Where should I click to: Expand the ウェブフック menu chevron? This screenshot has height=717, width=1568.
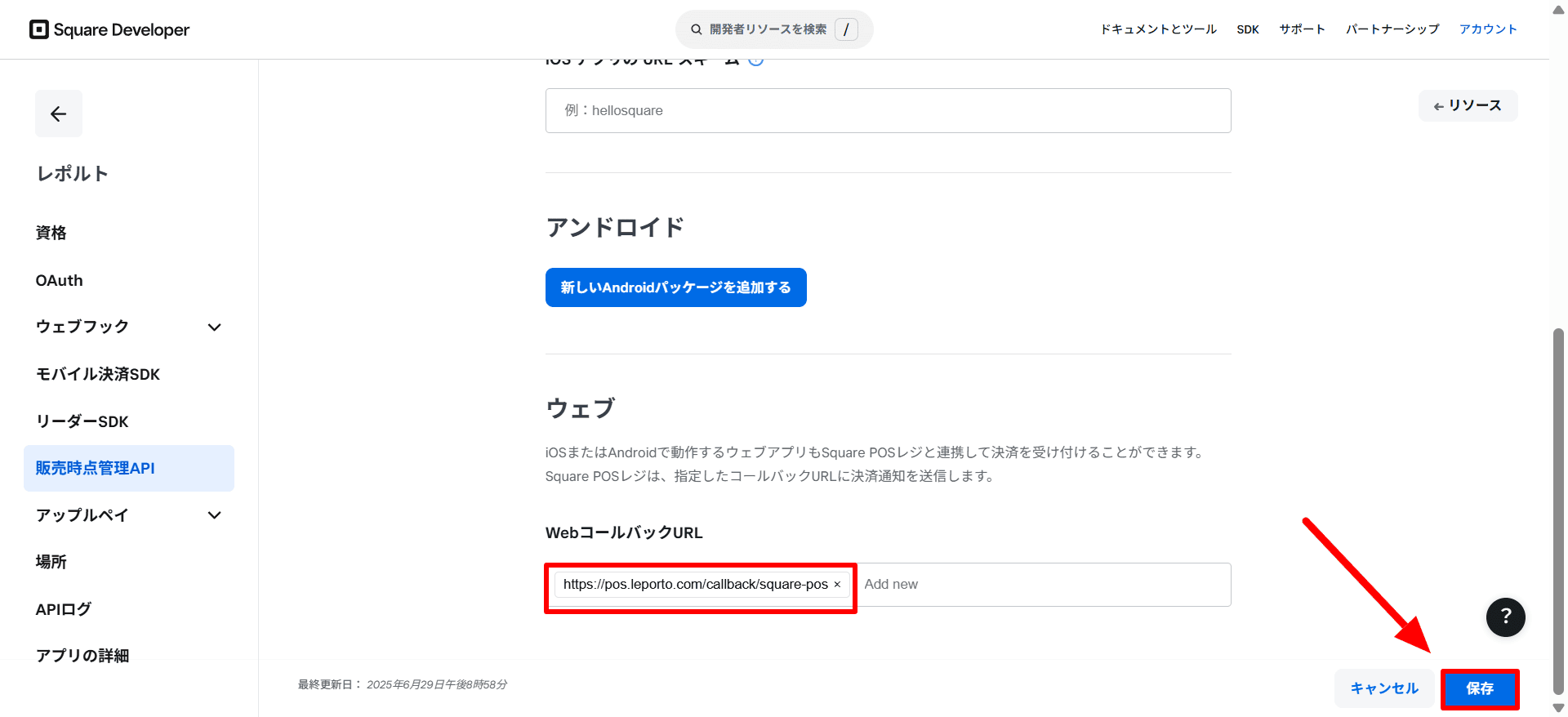(215, 327)
